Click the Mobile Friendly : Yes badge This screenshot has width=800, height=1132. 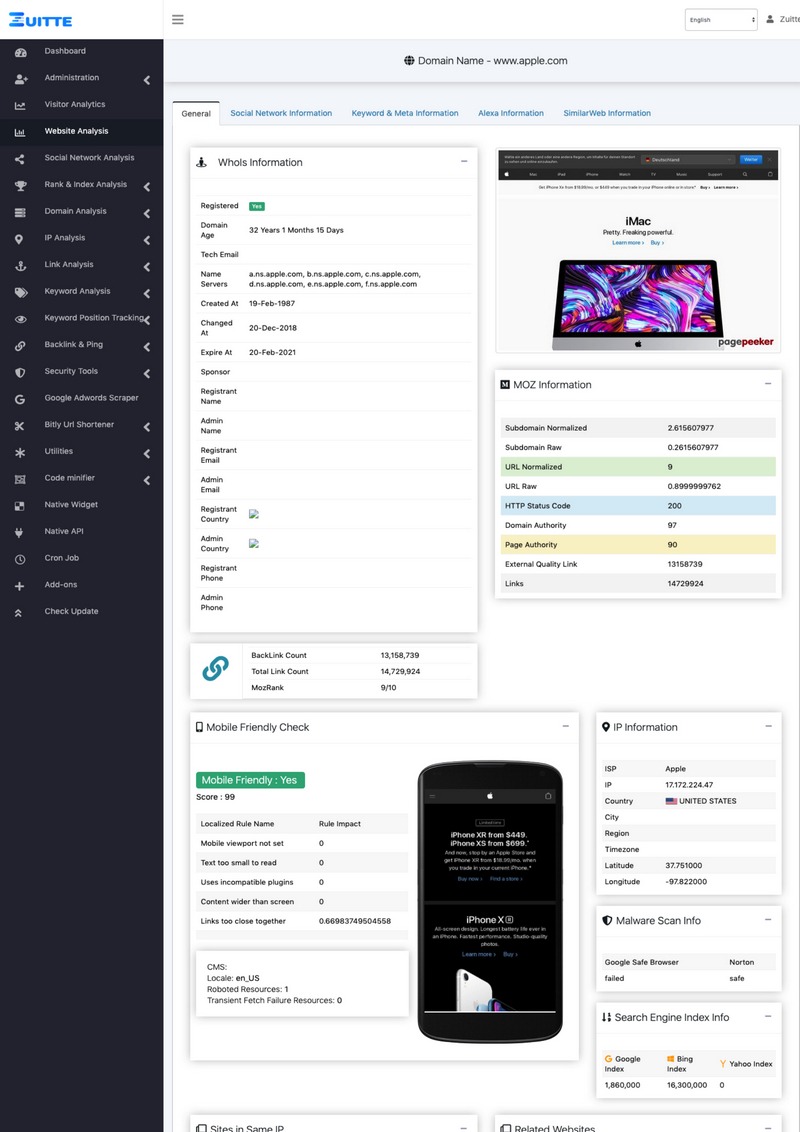(x=250, y=780)
